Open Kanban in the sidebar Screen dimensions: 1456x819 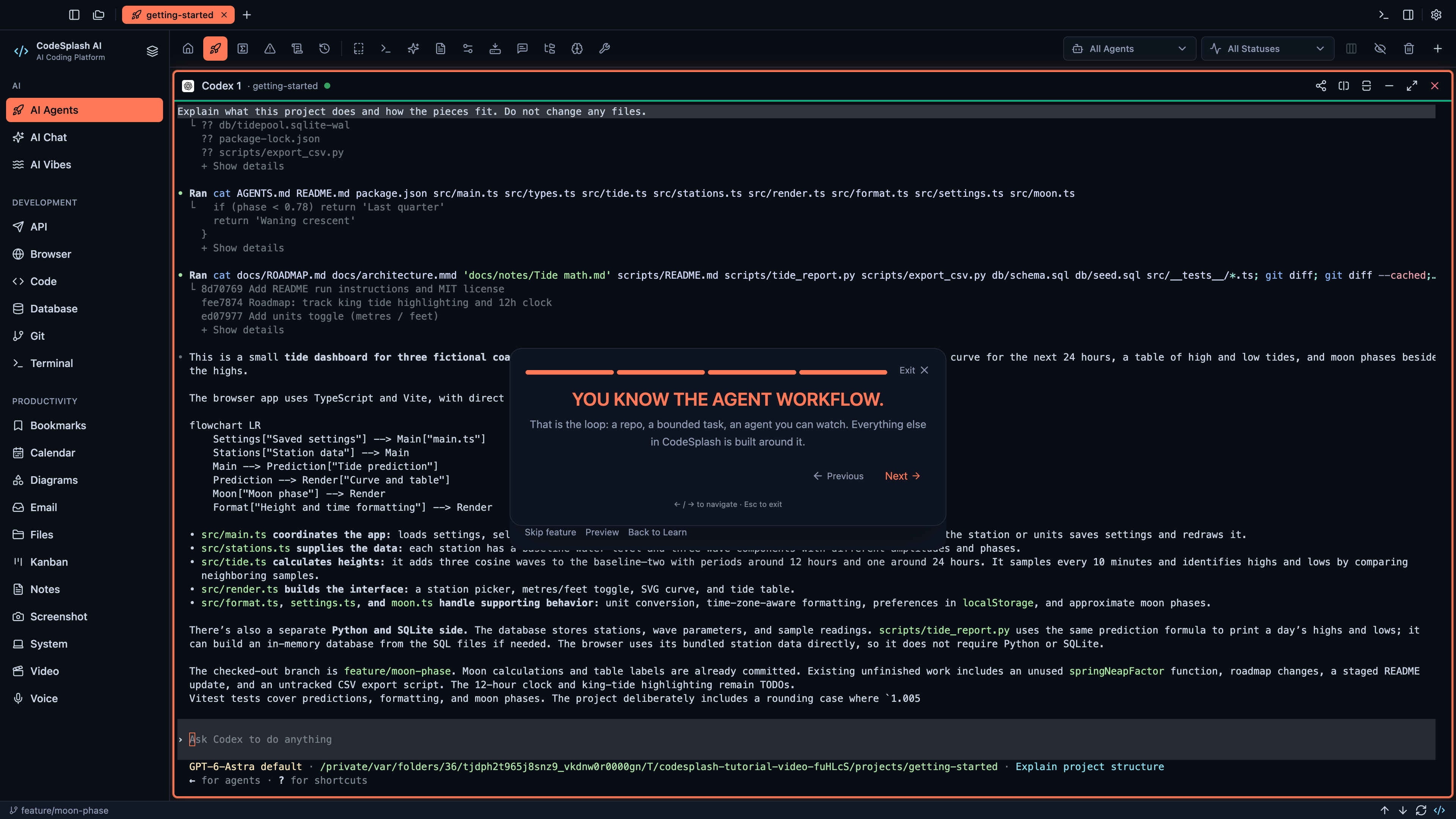coord(85,562)
